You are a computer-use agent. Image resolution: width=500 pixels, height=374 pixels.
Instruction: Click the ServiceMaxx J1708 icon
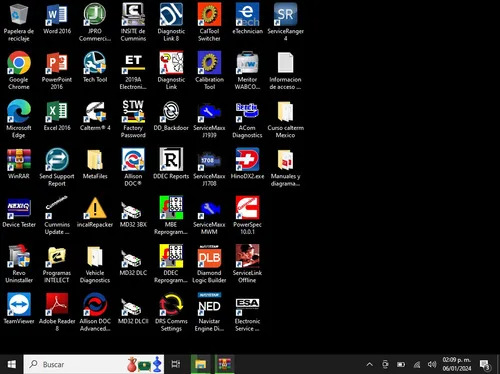[x=209, y=167]
